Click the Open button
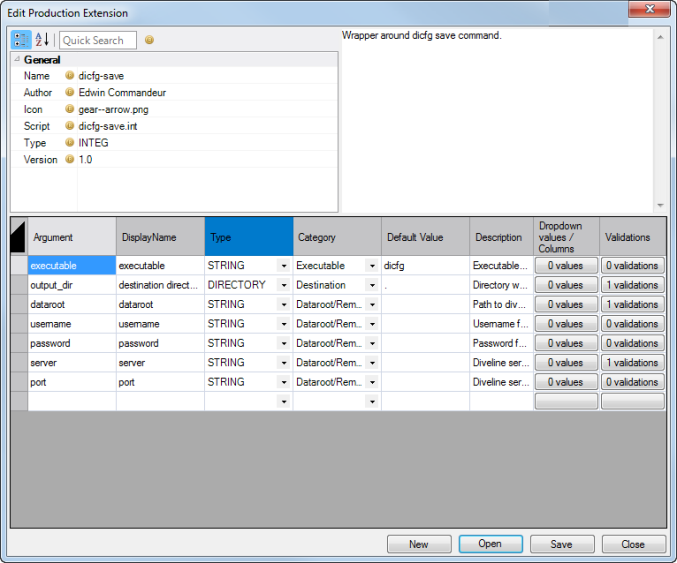Screen dimensions: 677x563 click(x=490, y=544)
